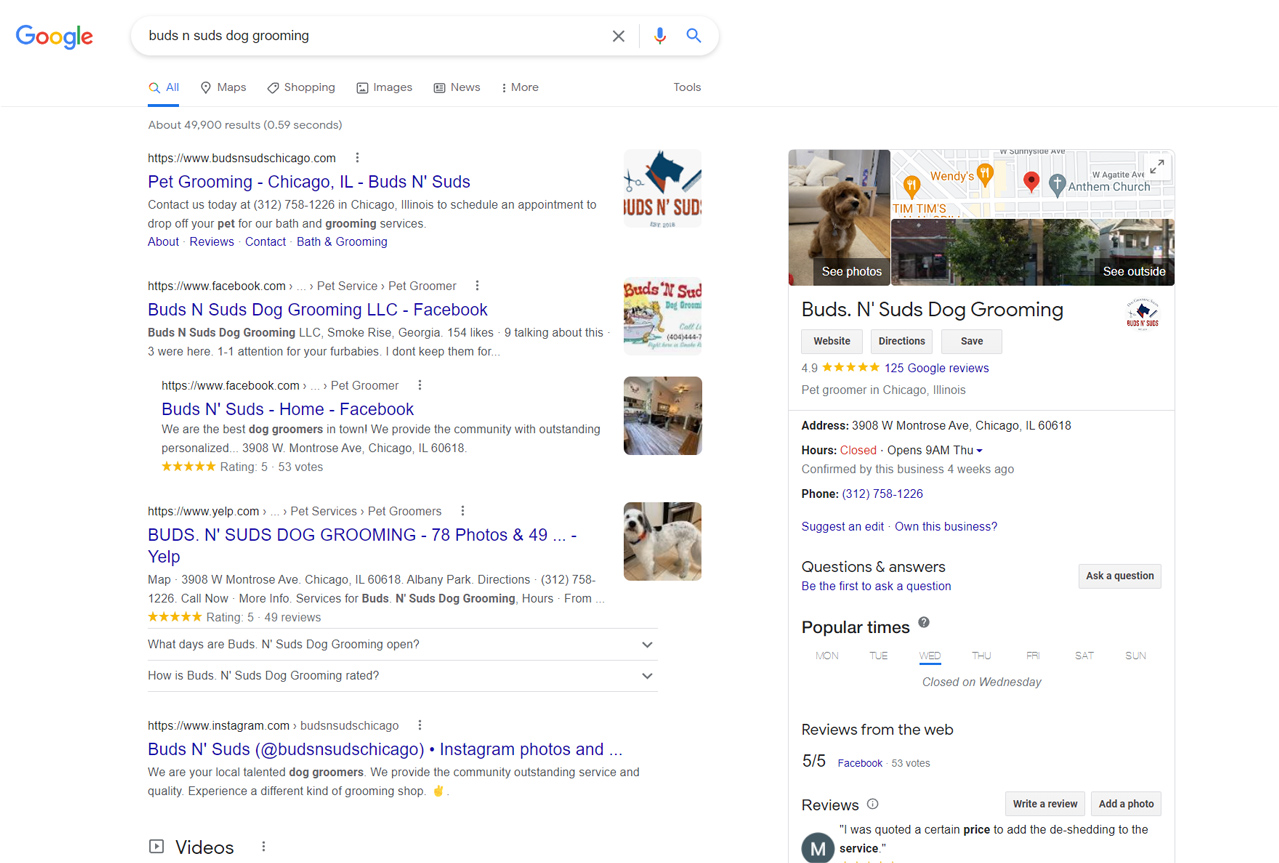Screen dimensions: 1279x863
Task: Switch to the News tab
Action: [456, 88]
